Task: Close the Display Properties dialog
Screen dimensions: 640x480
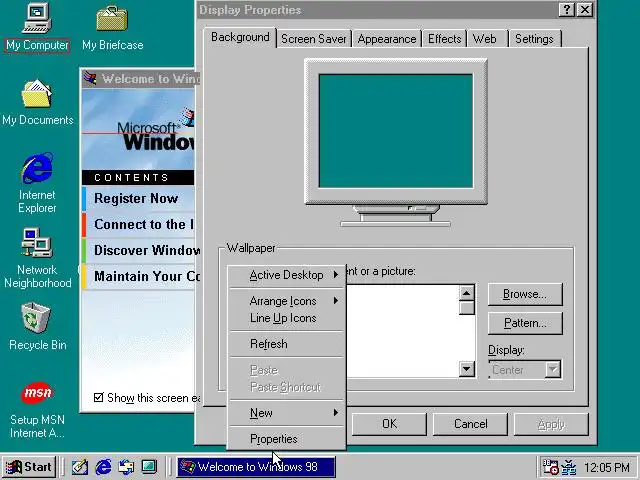Action: 585,9
